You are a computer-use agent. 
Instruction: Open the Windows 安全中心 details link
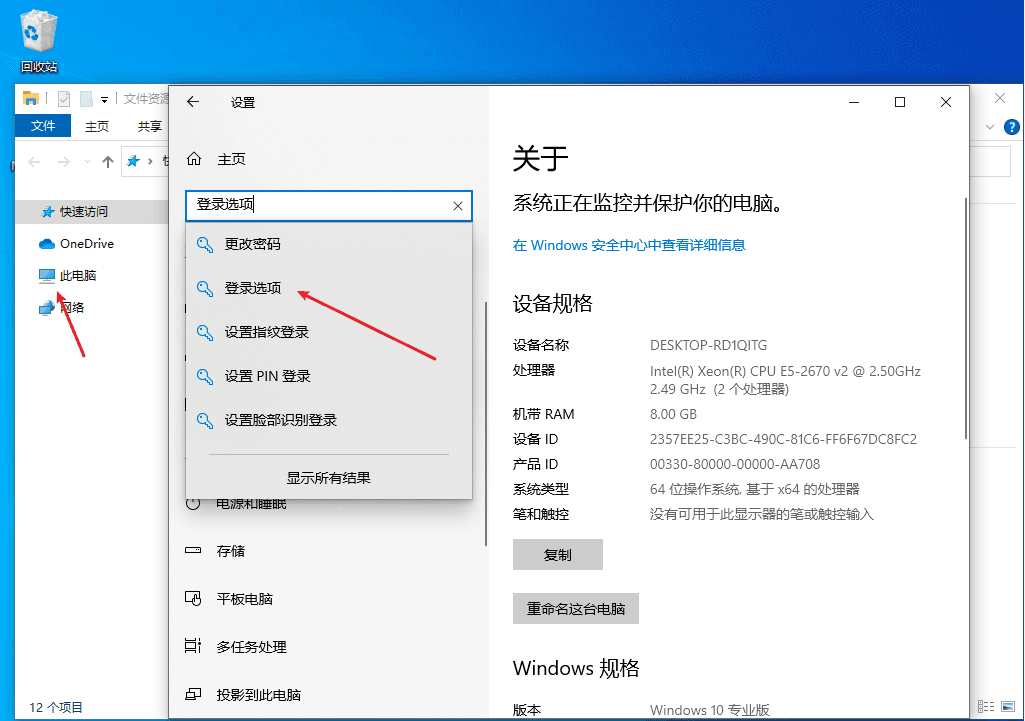click(629, 245)
